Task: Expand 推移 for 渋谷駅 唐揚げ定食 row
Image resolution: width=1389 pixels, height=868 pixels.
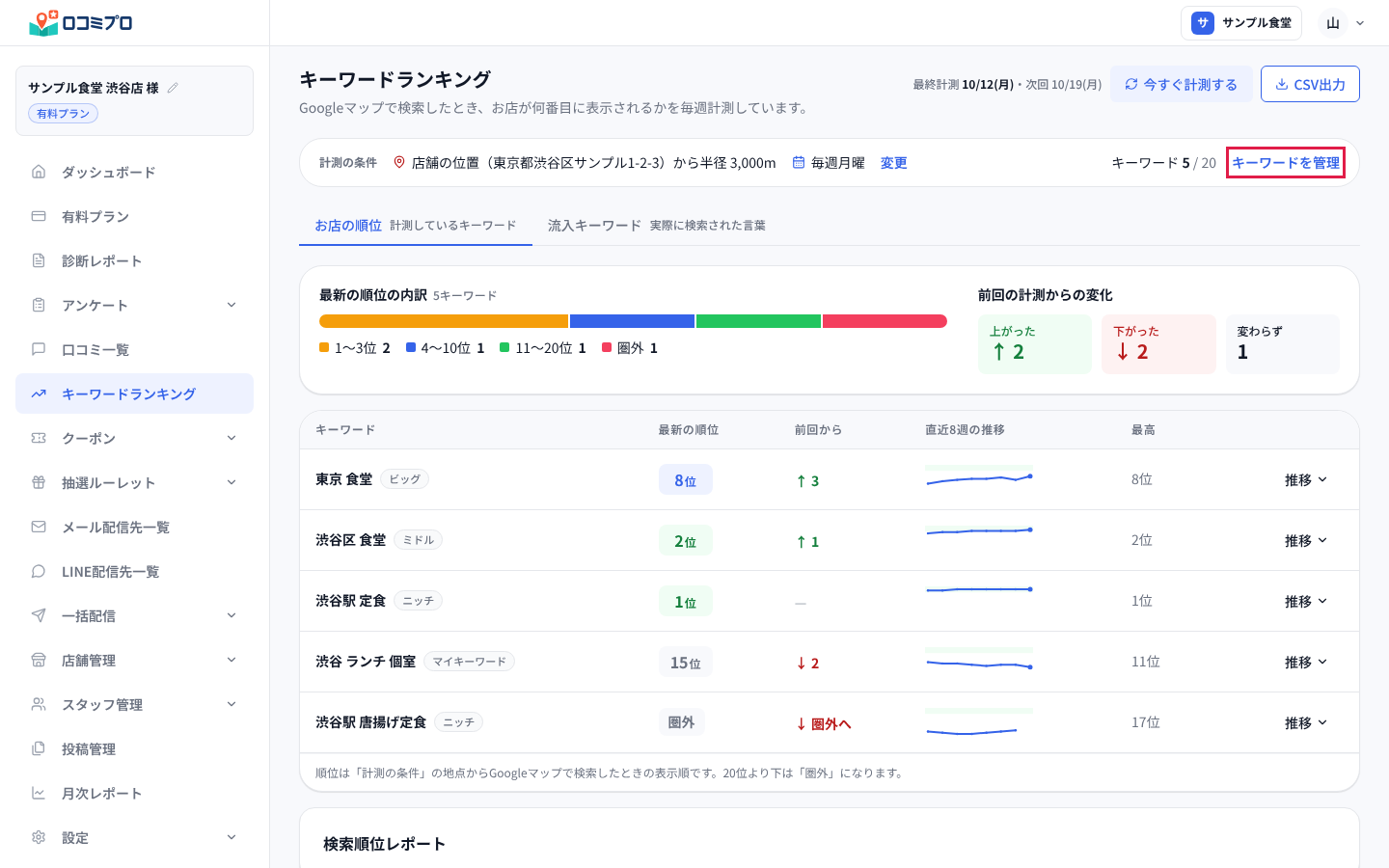Action: [x=1306, y=722]
